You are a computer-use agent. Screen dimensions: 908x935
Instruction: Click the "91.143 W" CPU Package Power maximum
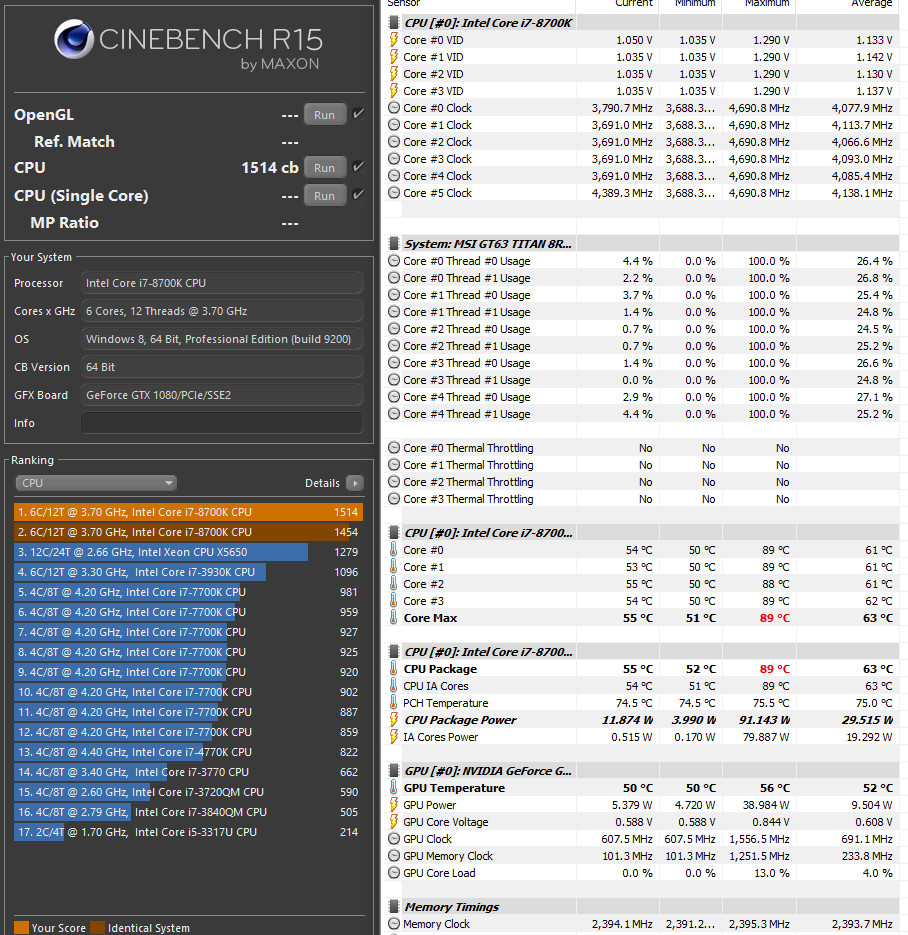[x=764, y=720]
